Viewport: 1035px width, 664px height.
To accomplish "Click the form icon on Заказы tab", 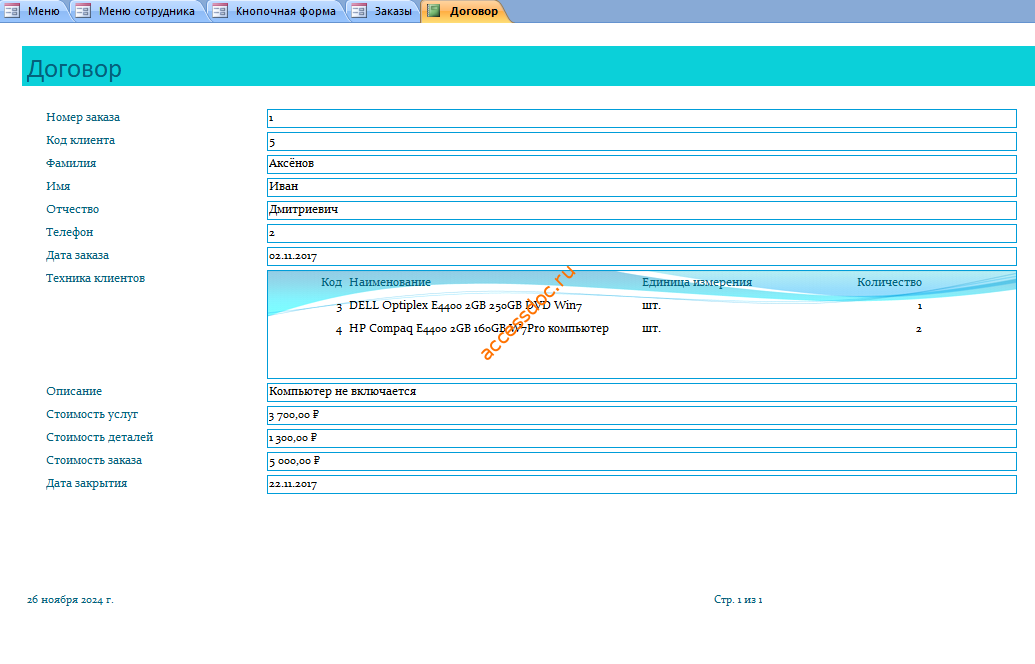I will point(359,11).
